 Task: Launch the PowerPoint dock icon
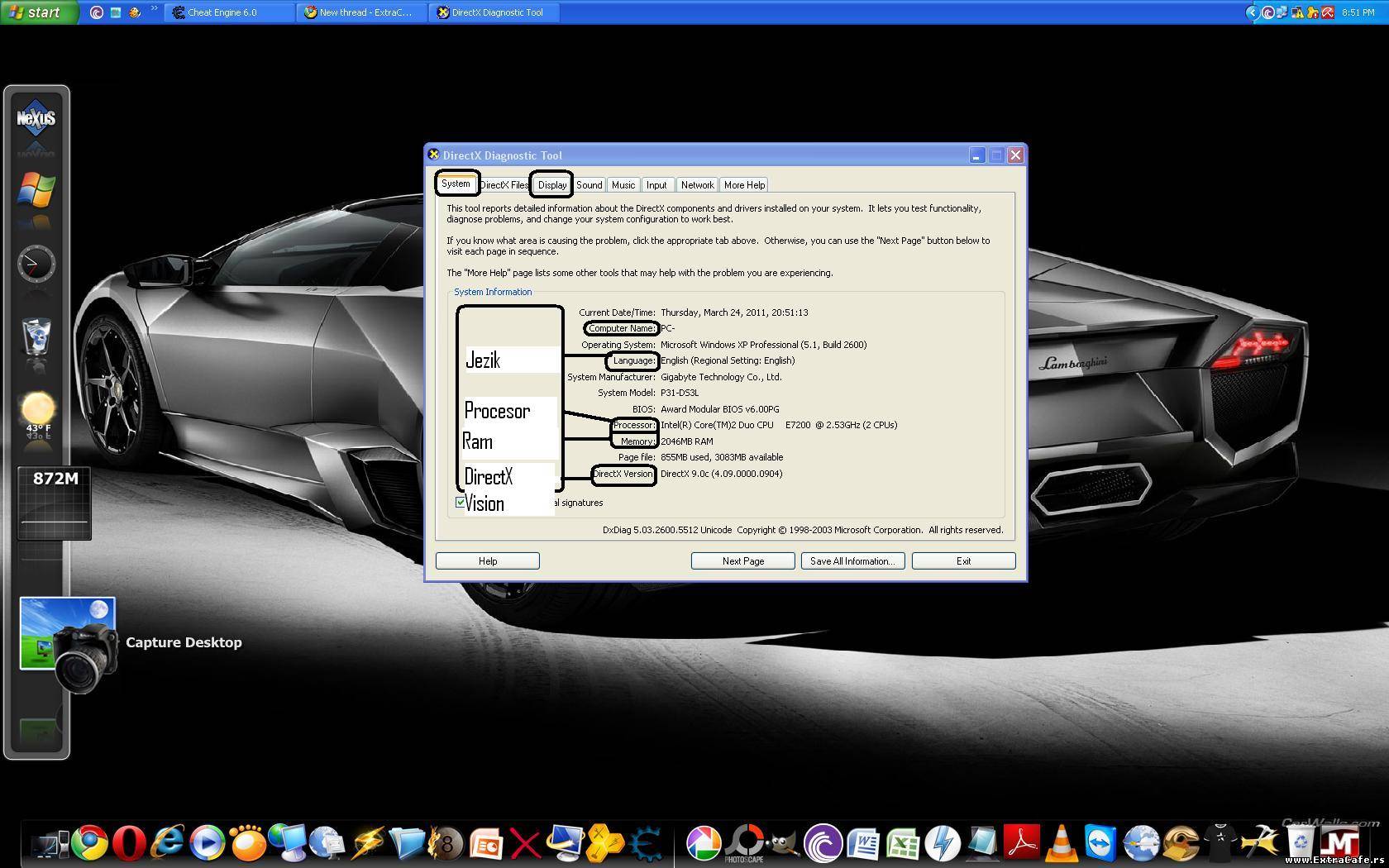[487, 845]
